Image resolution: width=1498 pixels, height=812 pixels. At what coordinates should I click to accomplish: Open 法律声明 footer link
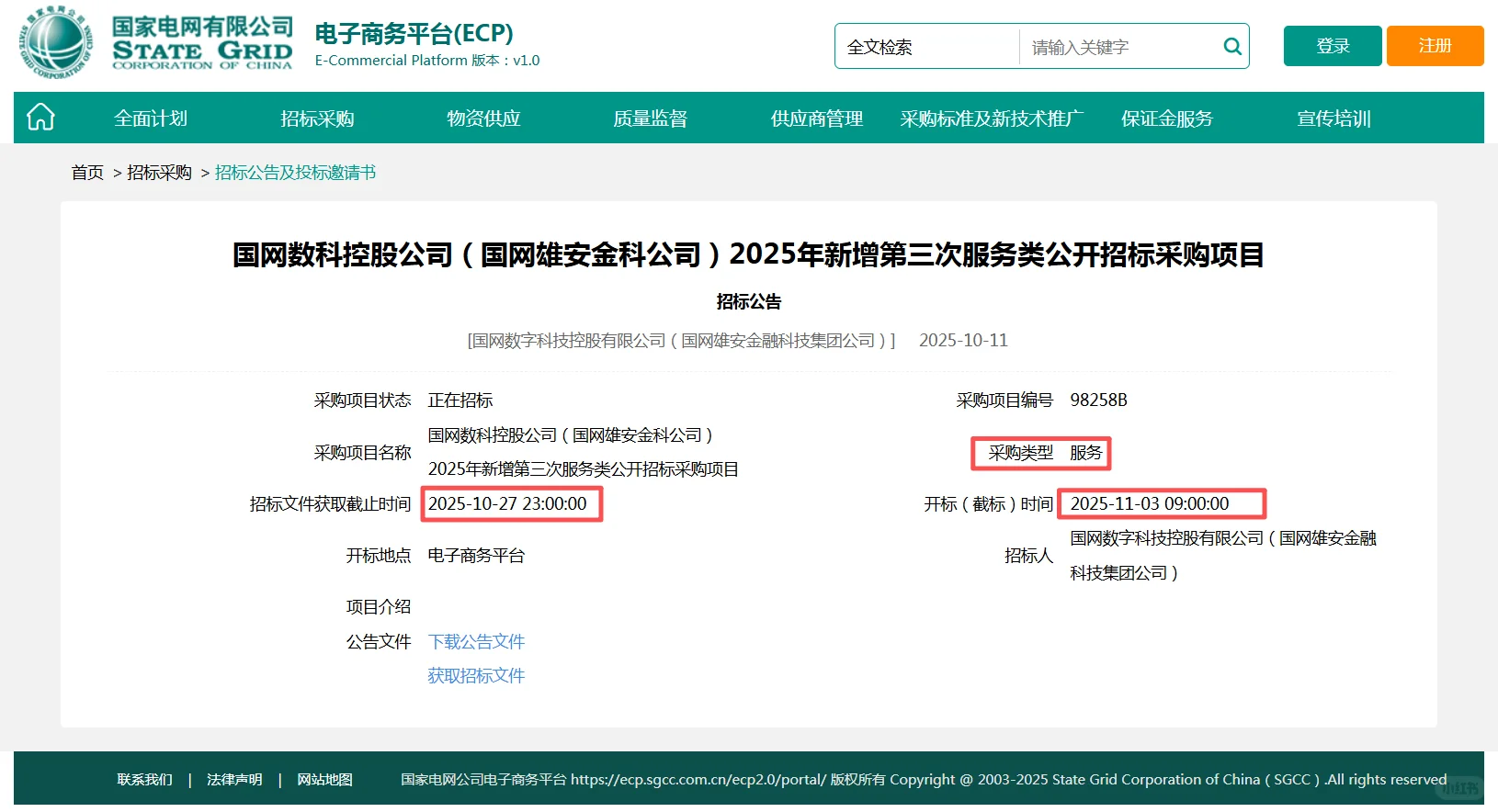click(x=234, y=779)
